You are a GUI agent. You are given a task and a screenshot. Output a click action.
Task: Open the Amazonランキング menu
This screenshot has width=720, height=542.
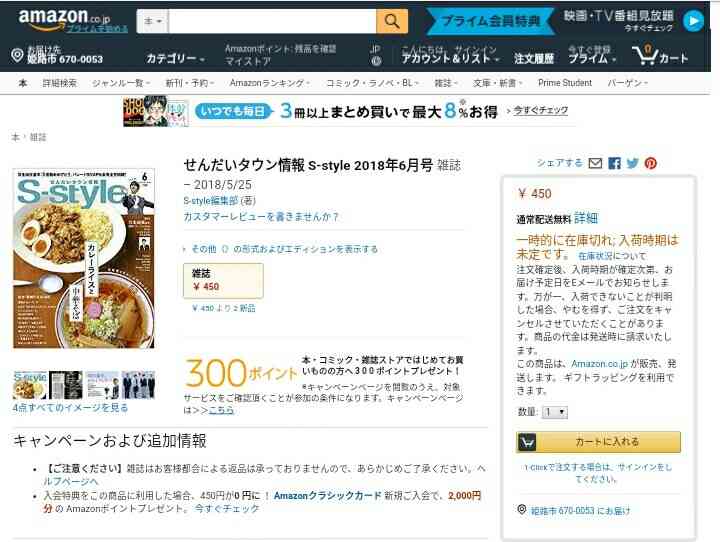click(x=270, y=83)
